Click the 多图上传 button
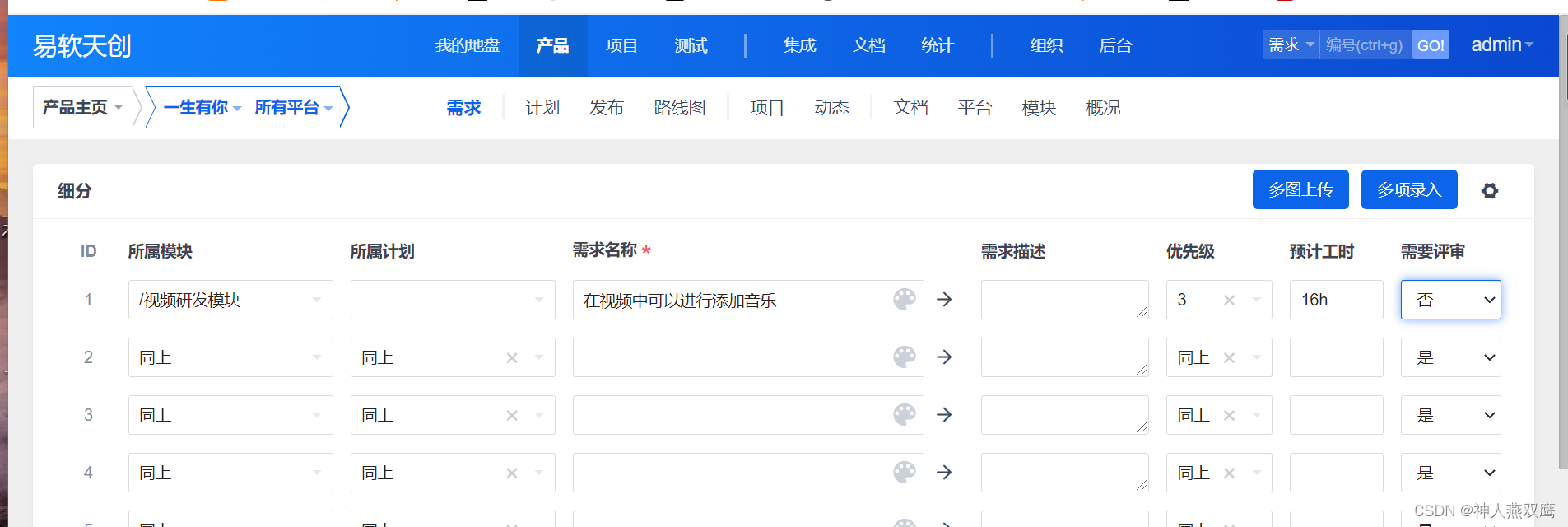This screenshot has width=1568, height=527. point(1300,189)
